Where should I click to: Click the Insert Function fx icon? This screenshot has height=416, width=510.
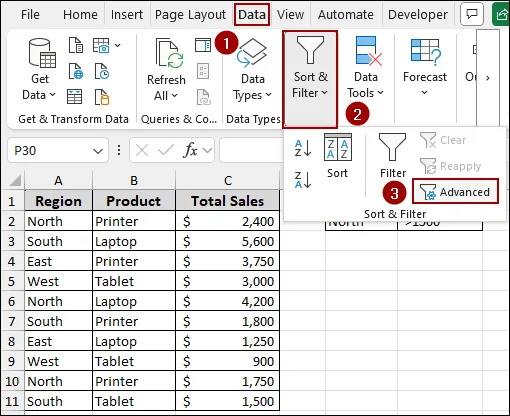pyautogui.click(x=190, y=151)
